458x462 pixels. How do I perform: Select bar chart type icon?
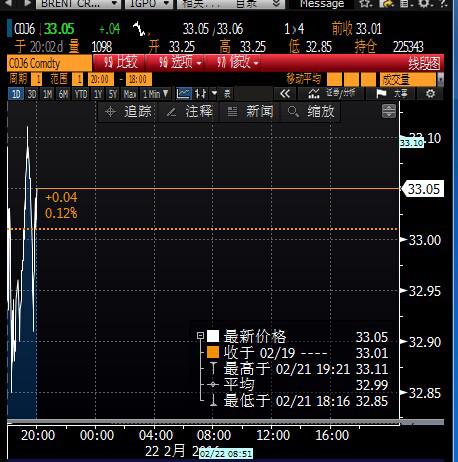pos(201,94)
